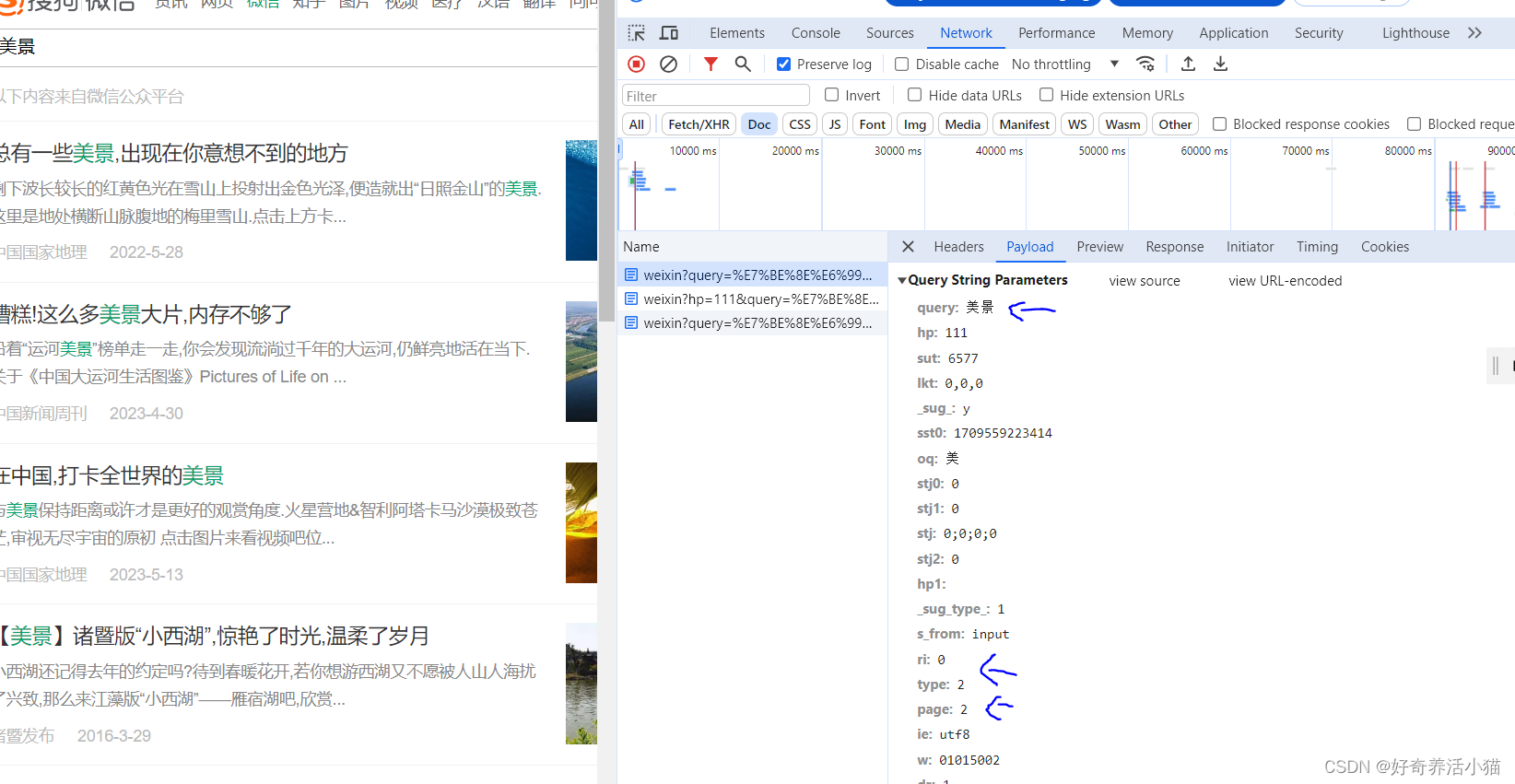The width and height of the screenshot is (1515, 784).
Task: Filter requests by Other
Action: click(1175, 124)
